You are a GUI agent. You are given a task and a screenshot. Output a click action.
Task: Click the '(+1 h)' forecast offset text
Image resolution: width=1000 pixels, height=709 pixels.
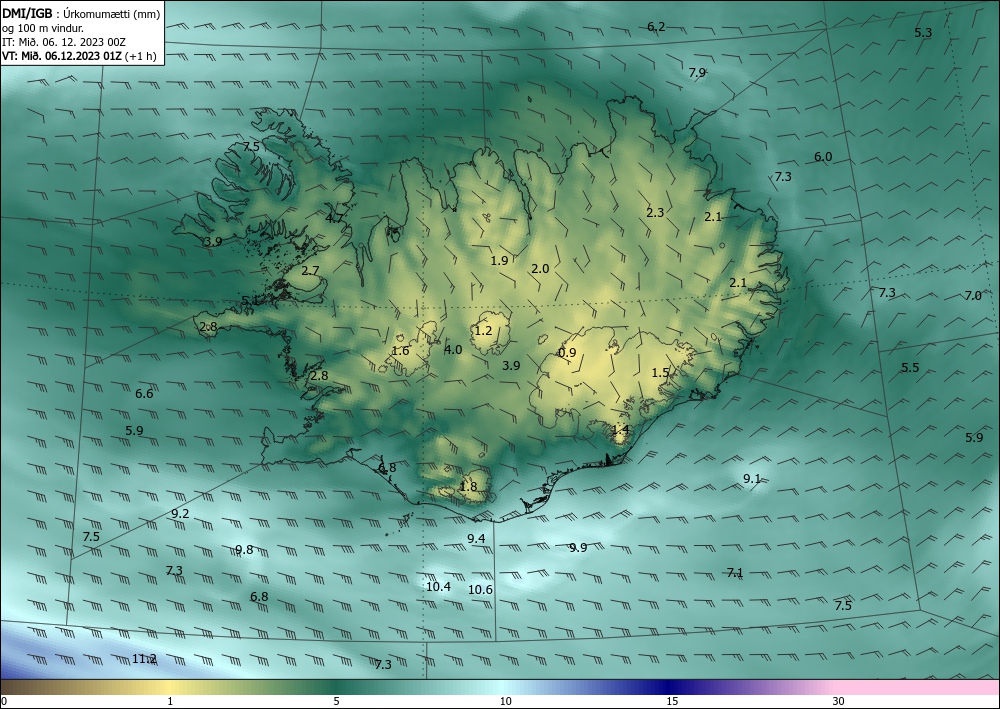click(140, 55)
